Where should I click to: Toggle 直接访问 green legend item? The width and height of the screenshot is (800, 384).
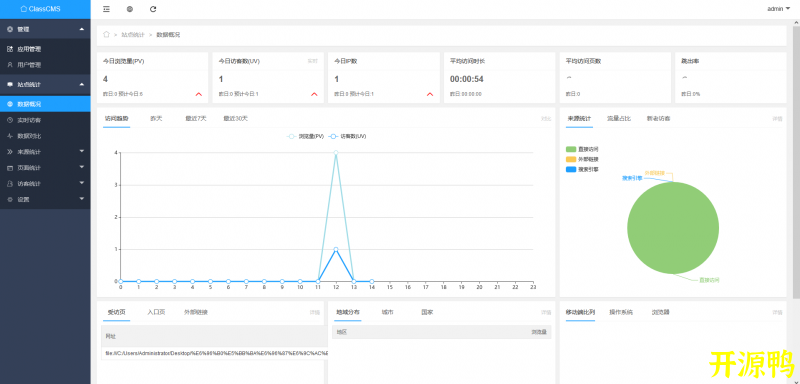coord(582,149)
